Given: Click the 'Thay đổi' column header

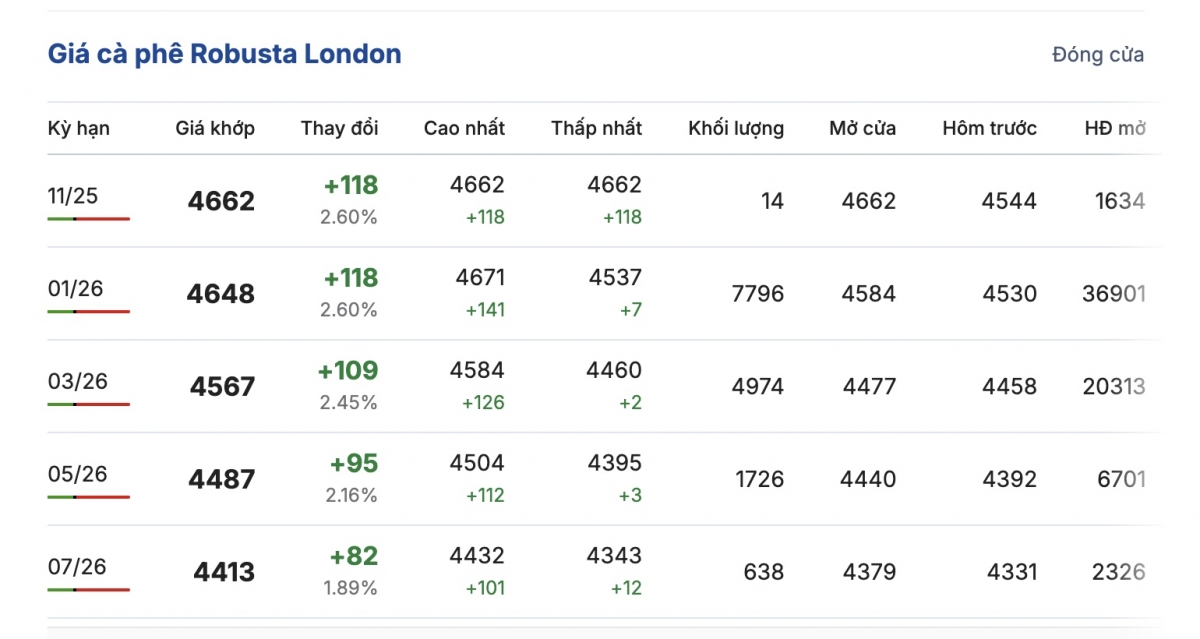Looking at the screenshot, I should 339,128.
